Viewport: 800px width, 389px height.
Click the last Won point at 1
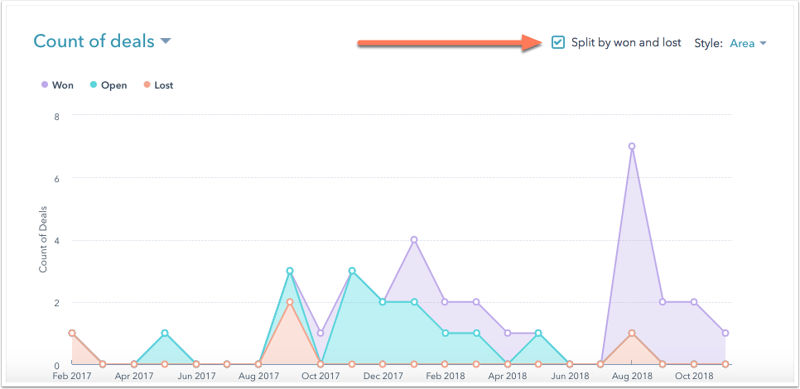(x=725, y=333)
